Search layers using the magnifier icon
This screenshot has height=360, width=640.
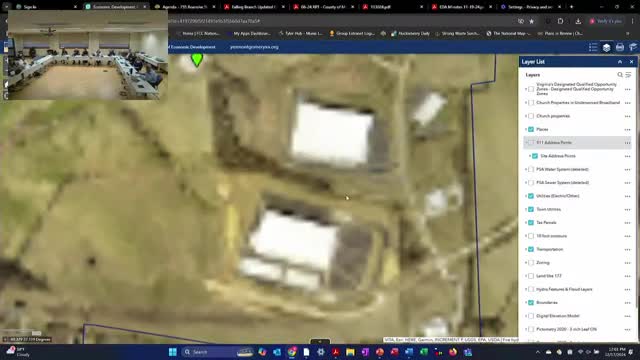[620, 75]
